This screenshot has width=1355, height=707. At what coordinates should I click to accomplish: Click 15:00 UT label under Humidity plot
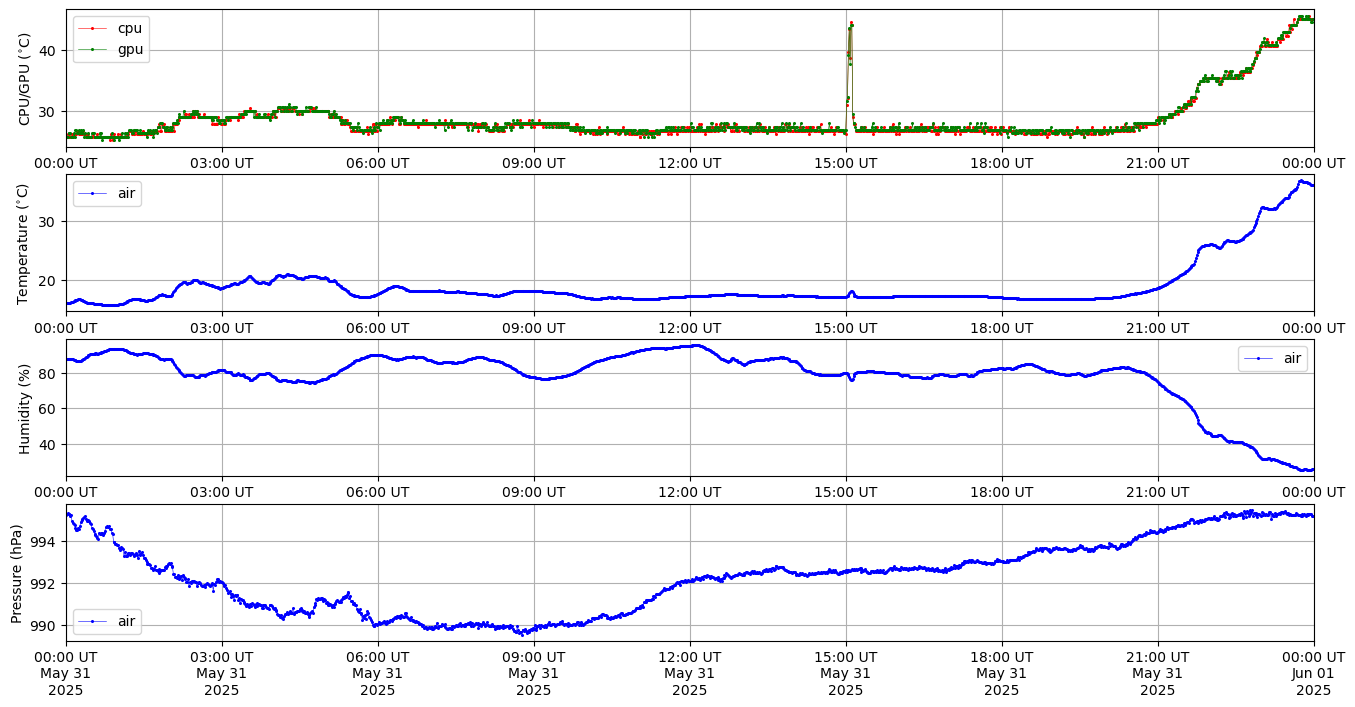coord(846,492)
